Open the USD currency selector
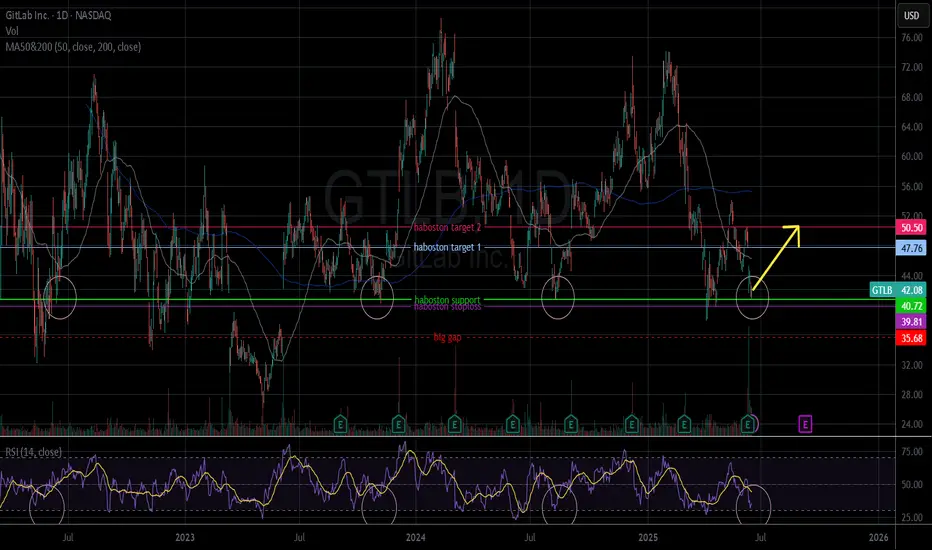Viewport: 932px width, 550px height. point(912,15)
